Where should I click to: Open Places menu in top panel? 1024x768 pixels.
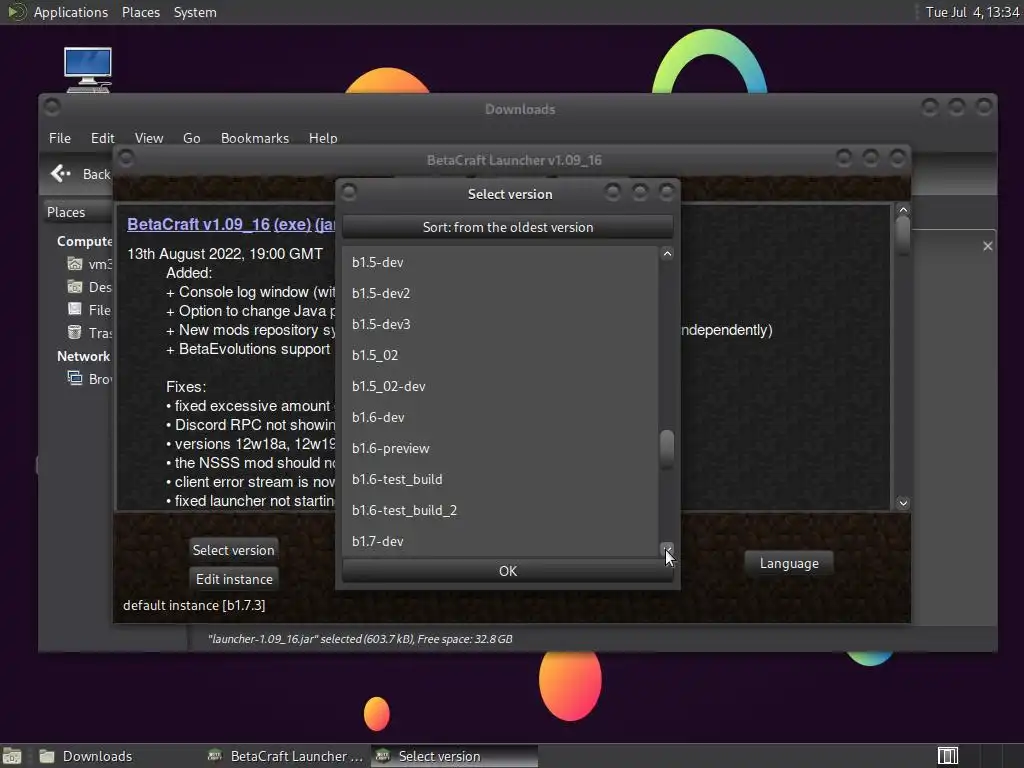tap(141, 12)
